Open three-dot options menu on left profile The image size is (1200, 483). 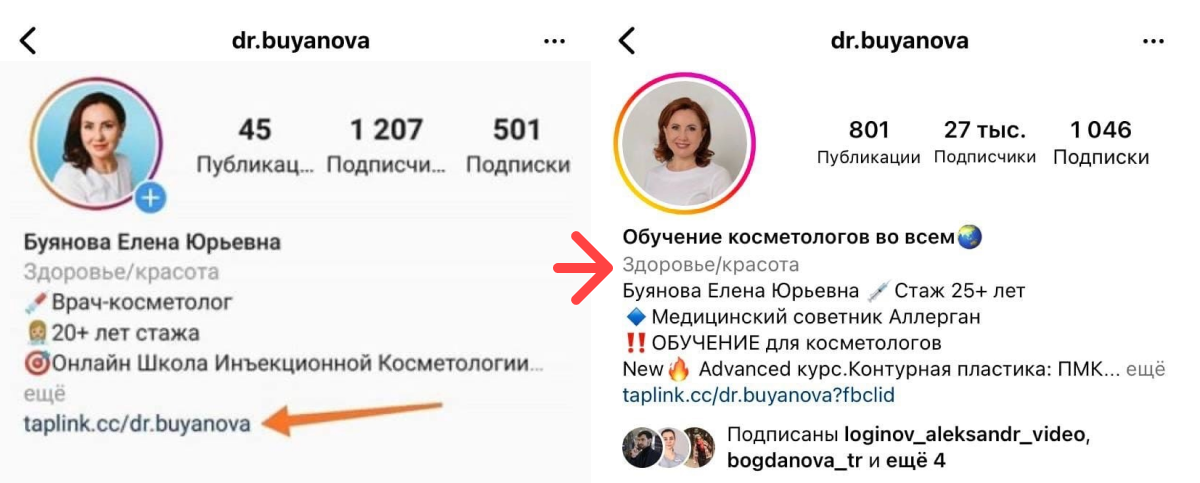click(555, 41)
